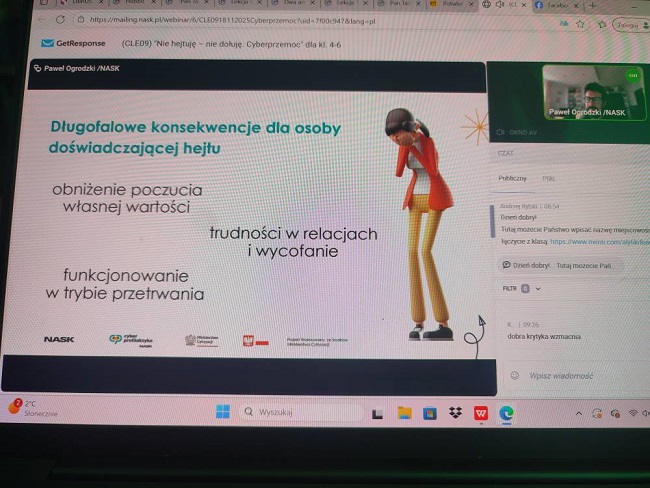Click the GetResponse logo icon
This screenshot has height=488, width=650.
(47, 43)
